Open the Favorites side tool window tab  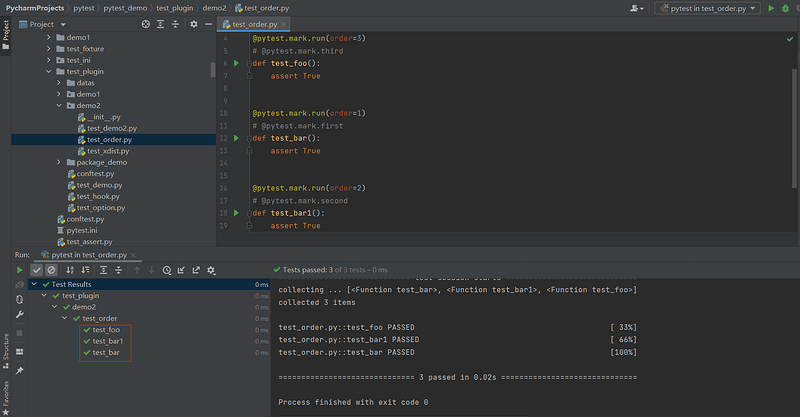pos(6,398)
